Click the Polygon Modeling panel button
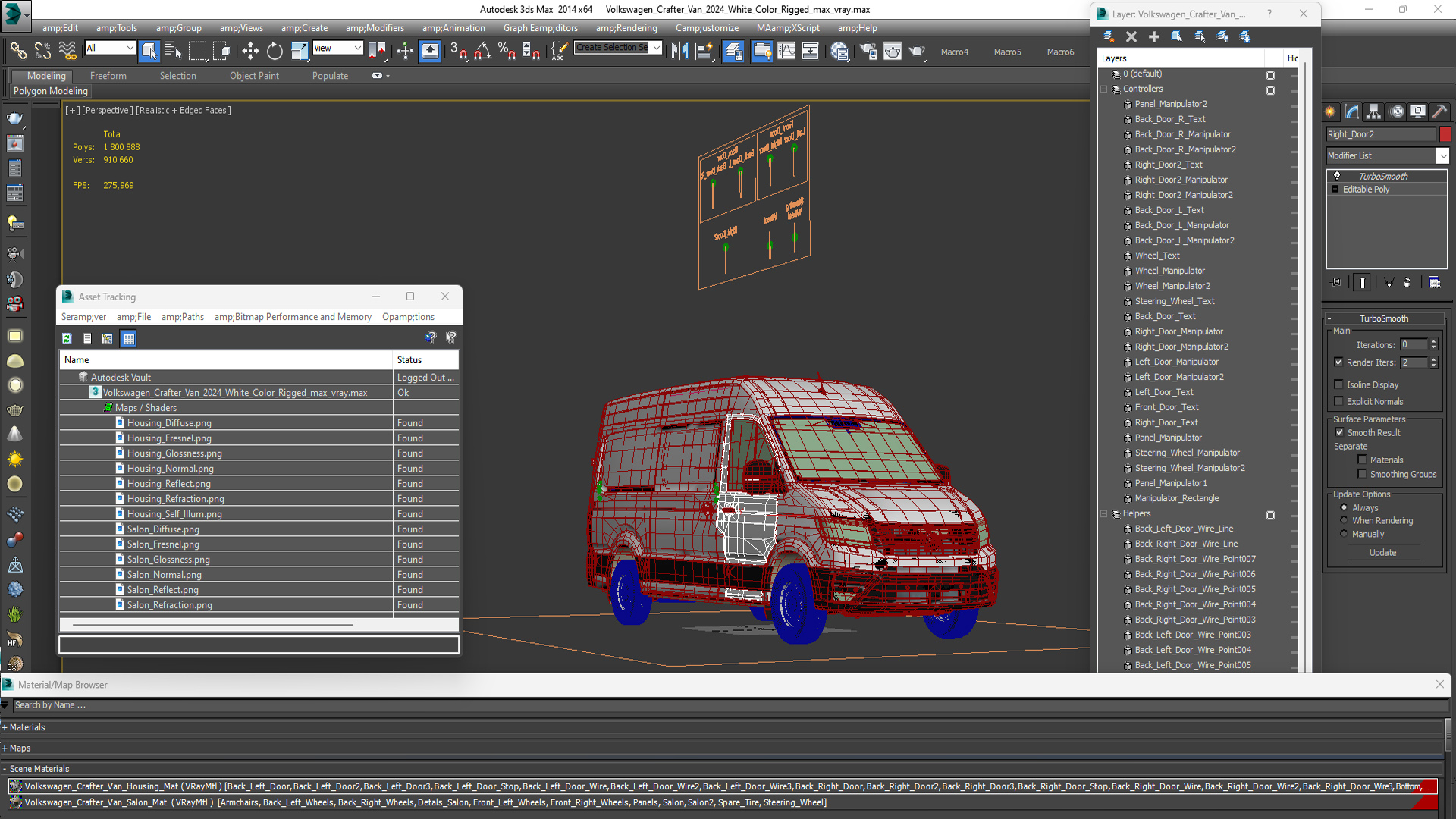 pyautogui.click(x=51, y=91)
